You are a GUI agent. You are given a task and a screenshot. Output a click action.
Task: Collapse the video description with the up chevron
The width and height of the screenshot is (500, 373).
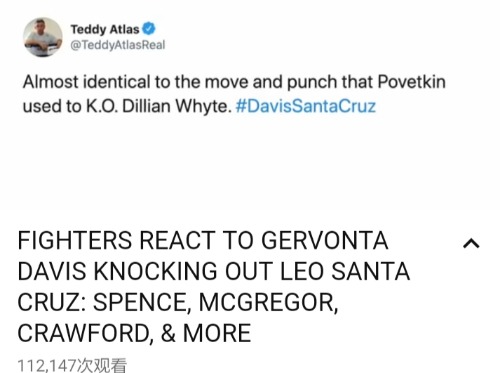coord(471,244)
